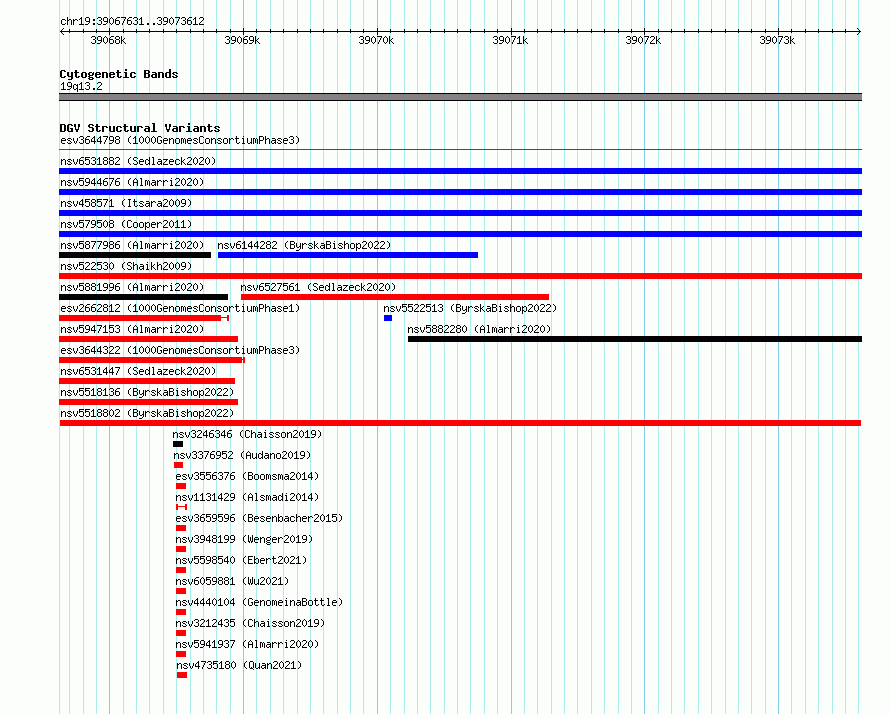The width and height of the screenshot is (890, 714).
Task: Open the nsv5882280 (Almarri2020) label
Action: [479, 329]
